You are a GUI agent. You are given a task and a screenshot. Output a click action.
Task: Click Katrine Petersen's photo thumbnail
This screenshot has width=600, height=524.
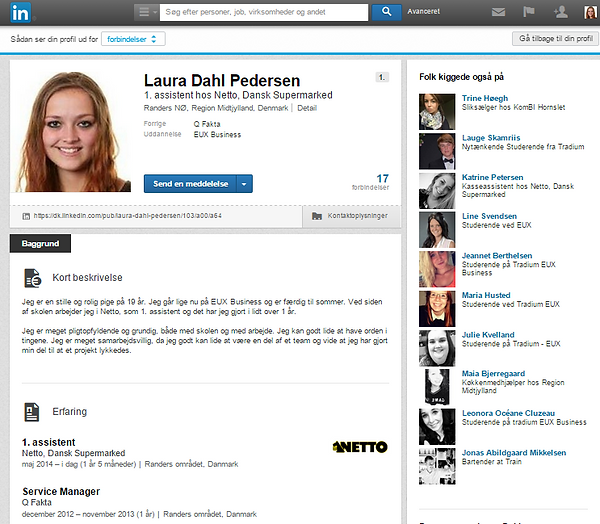coord(437,191)
